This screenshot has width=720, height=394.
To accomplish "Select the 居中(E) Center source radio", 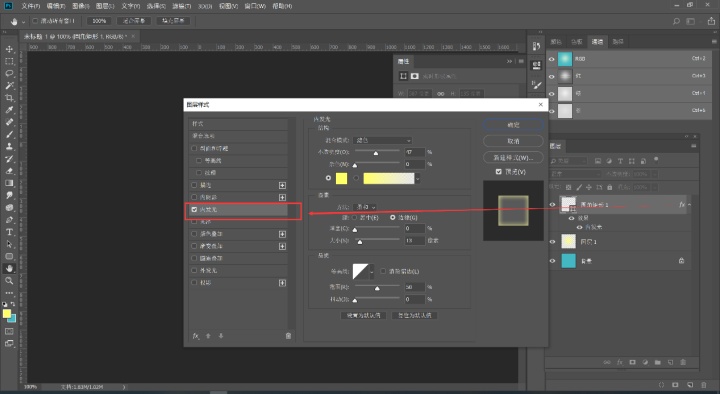I will (354, 218).
